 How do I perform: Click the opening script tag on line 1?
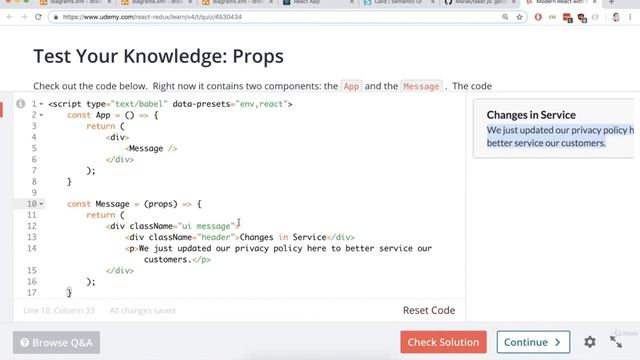[x=170, y=104]
